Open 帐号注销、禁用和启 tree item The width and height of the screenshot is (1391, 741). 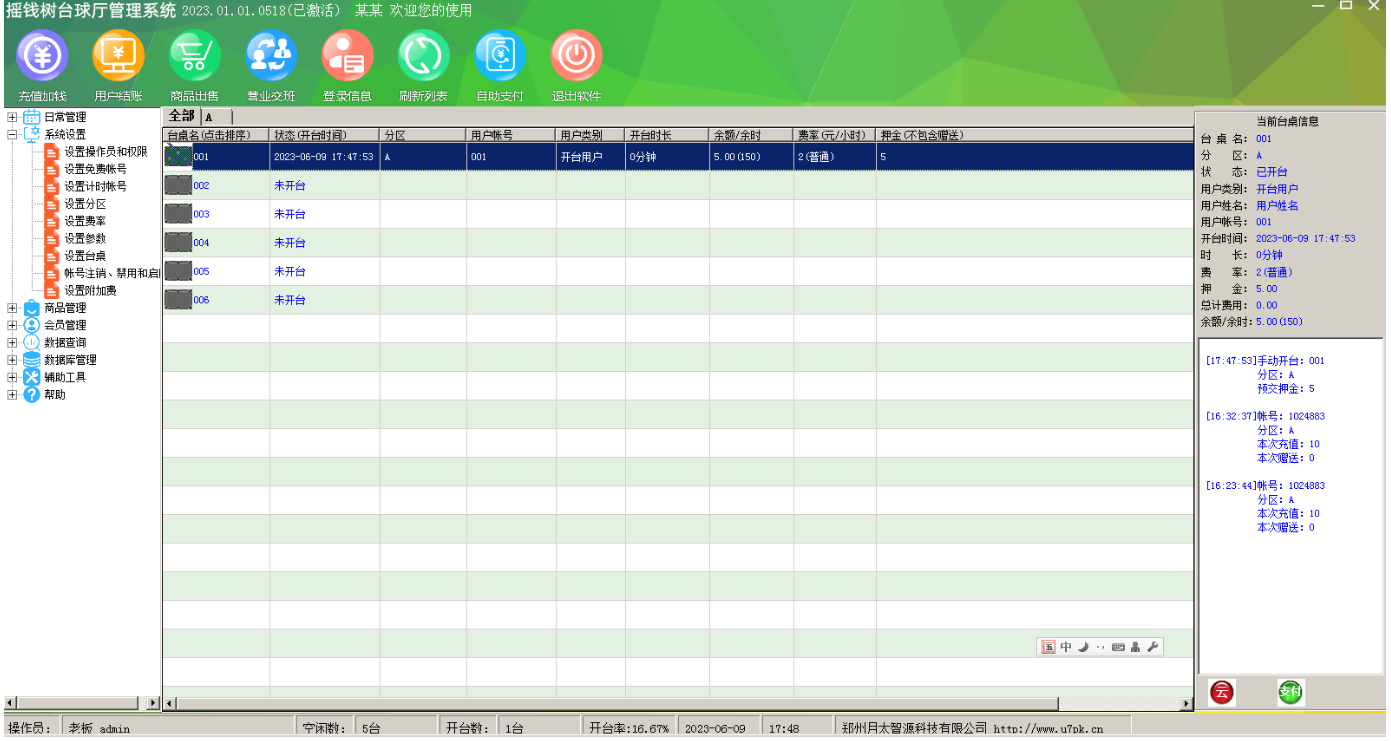click(x=112, y=273)
